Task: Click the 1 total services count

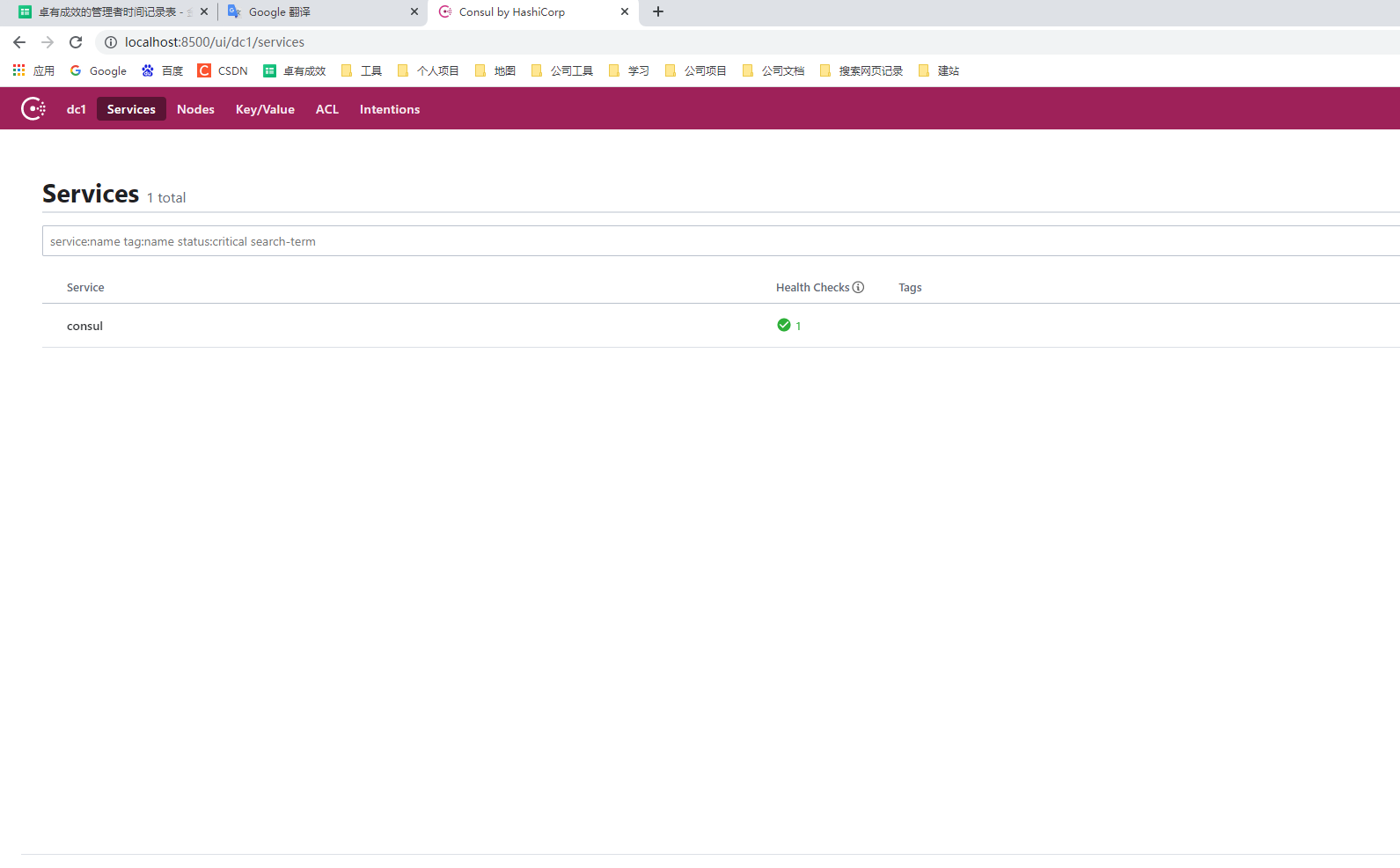Action: [x=166, y=198]
